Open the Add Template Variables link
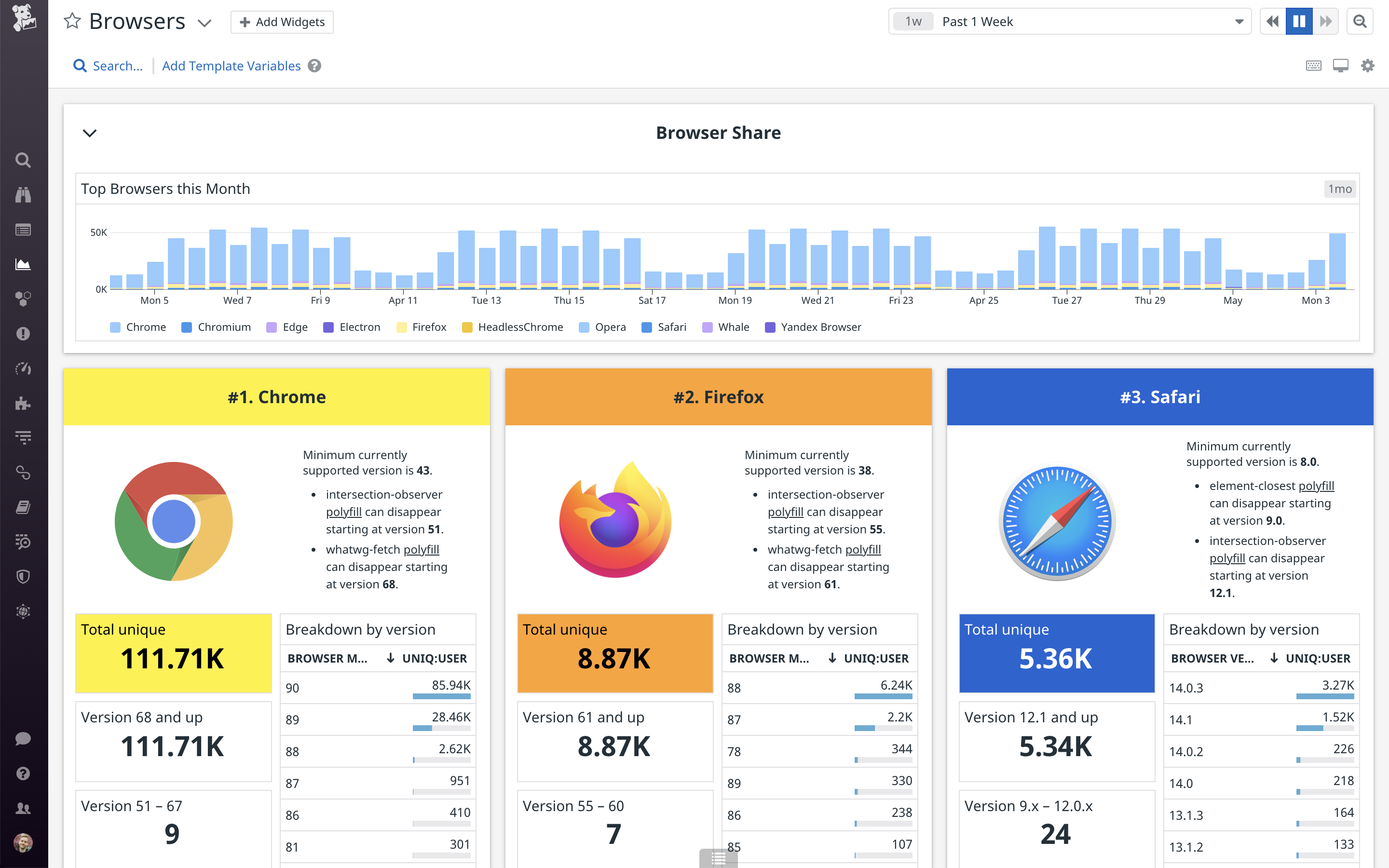The width and height of the screenshot is (1389, 868). [x=231, y=66]
